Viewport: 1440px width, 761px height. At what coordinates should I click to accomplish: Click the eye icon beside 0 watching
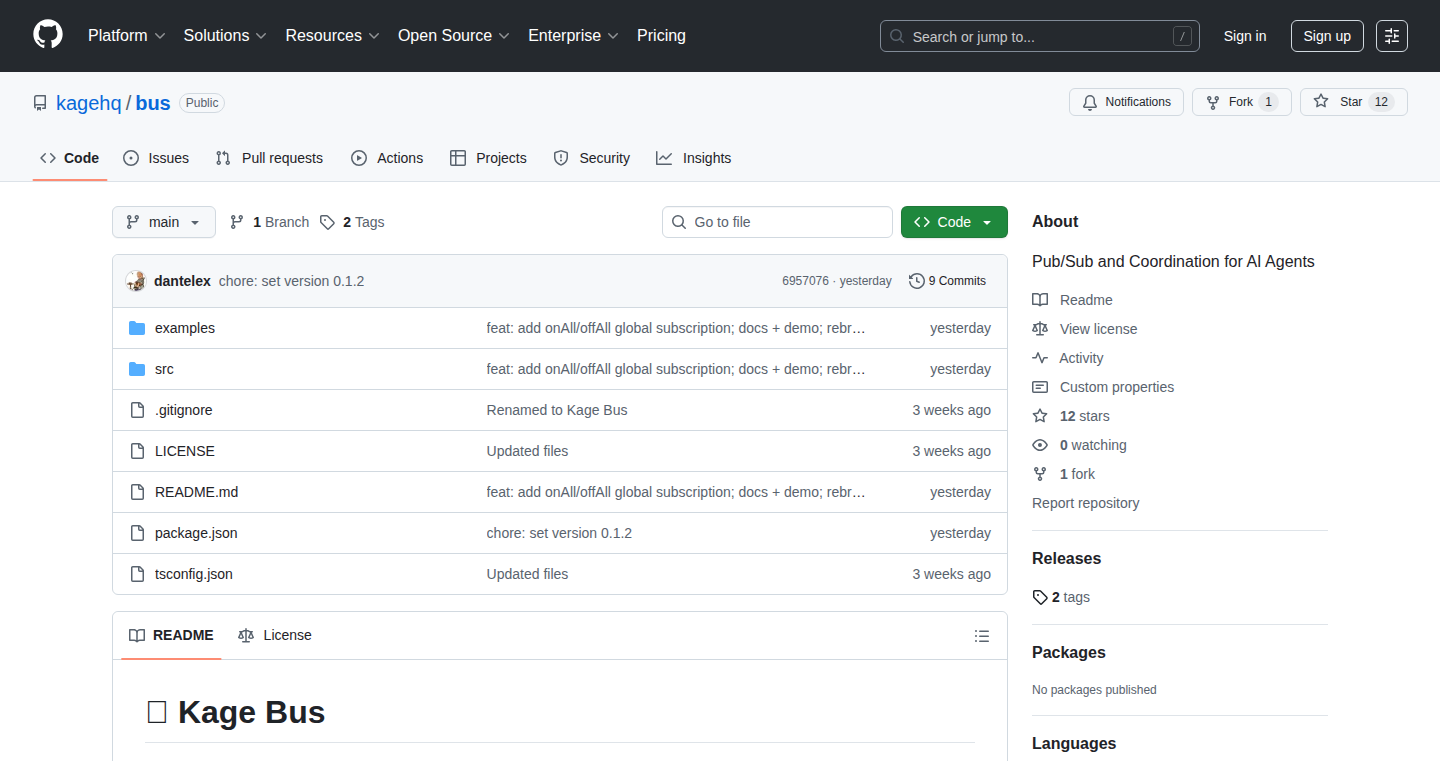(1040, 445)
